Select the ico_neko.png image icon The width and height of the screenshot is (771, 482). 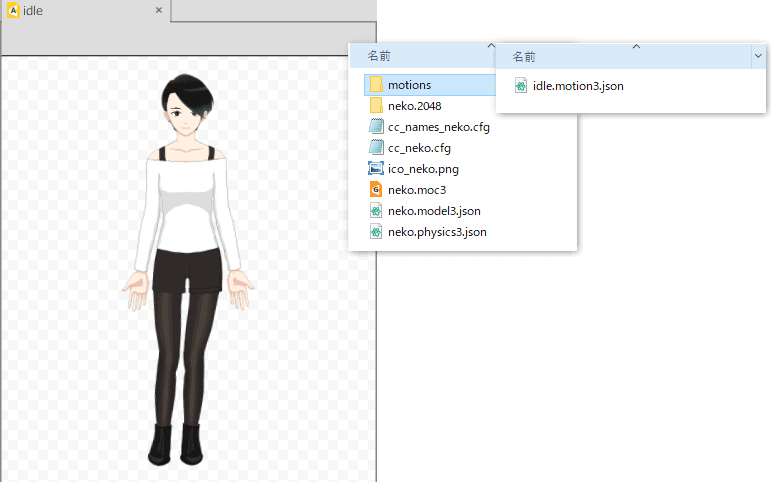click(x=376, y=169)
